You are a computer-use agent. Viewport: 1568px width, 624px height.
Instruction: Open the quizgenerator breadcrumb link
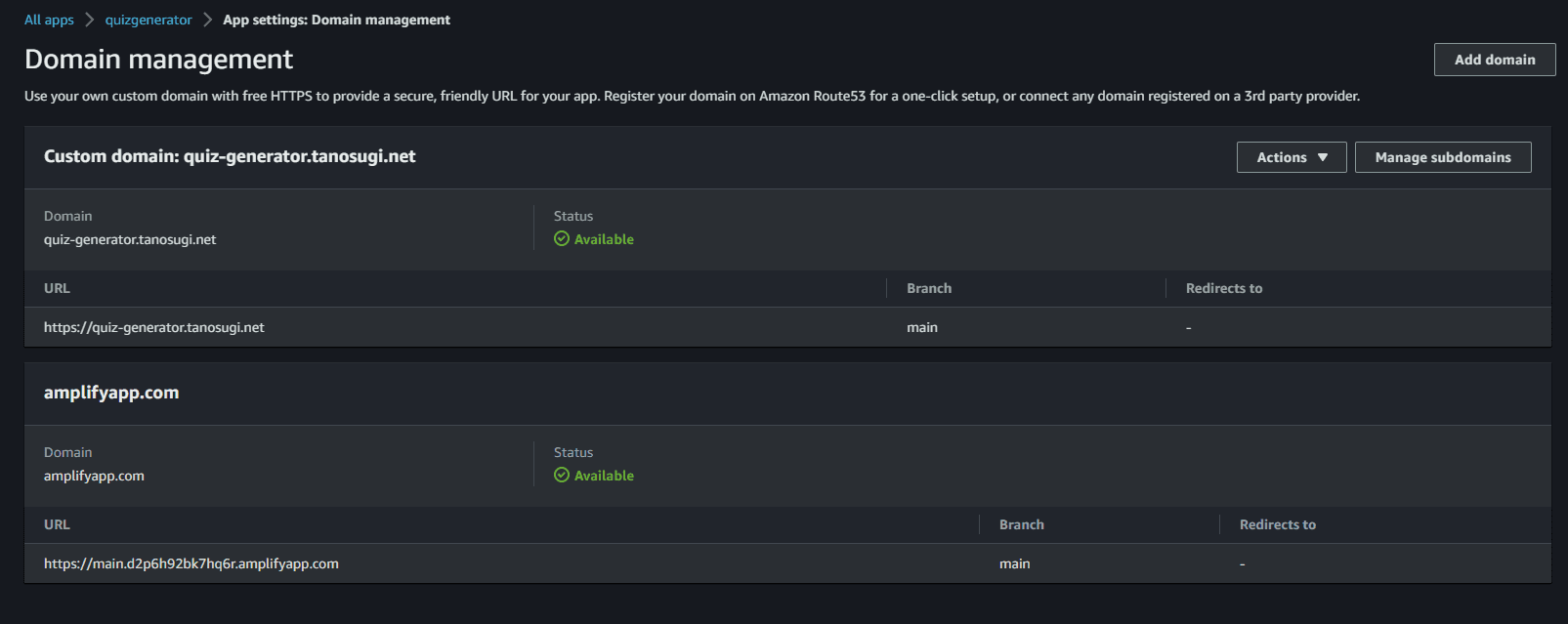coord(148,20)
